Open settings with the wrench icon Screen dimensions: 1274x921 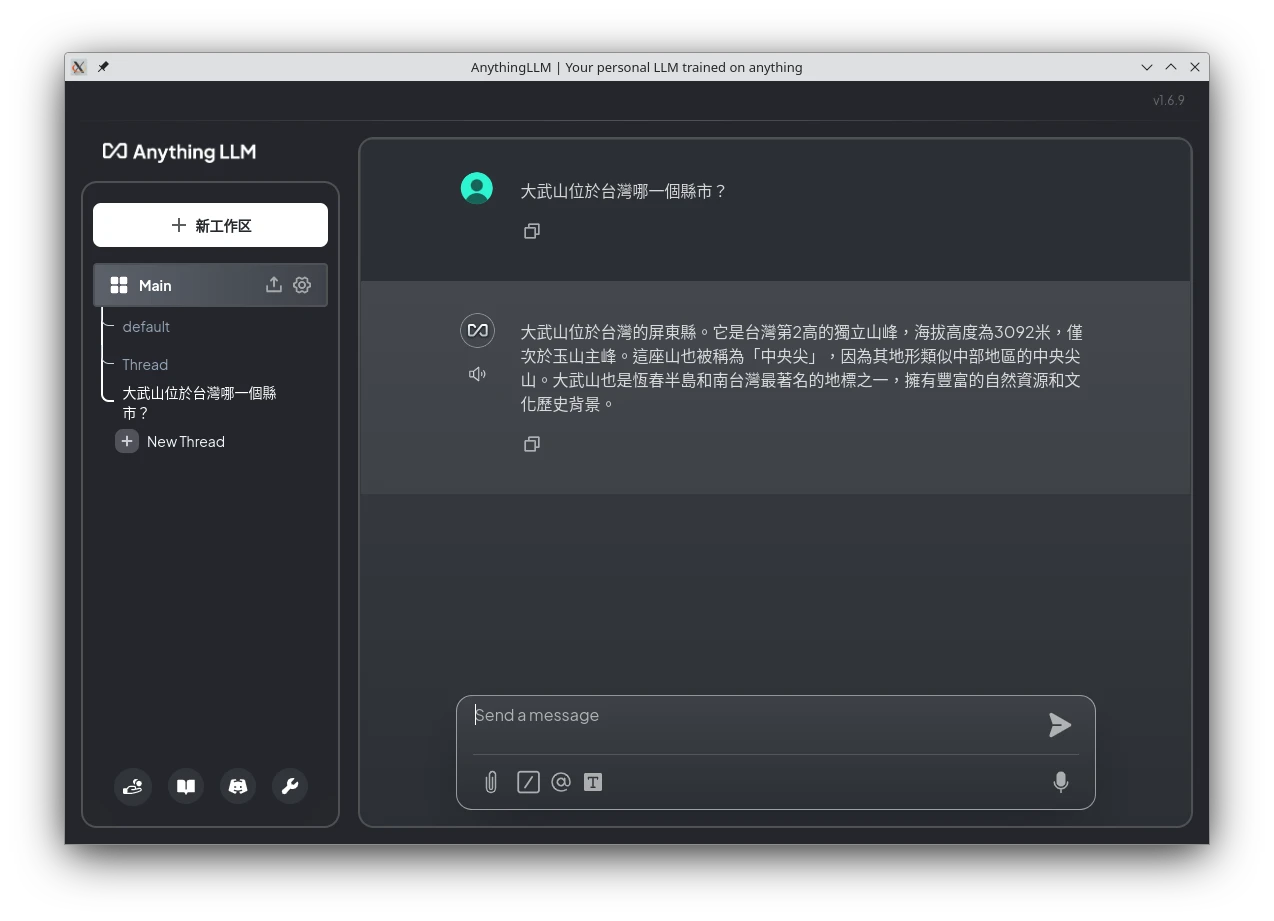290,786
